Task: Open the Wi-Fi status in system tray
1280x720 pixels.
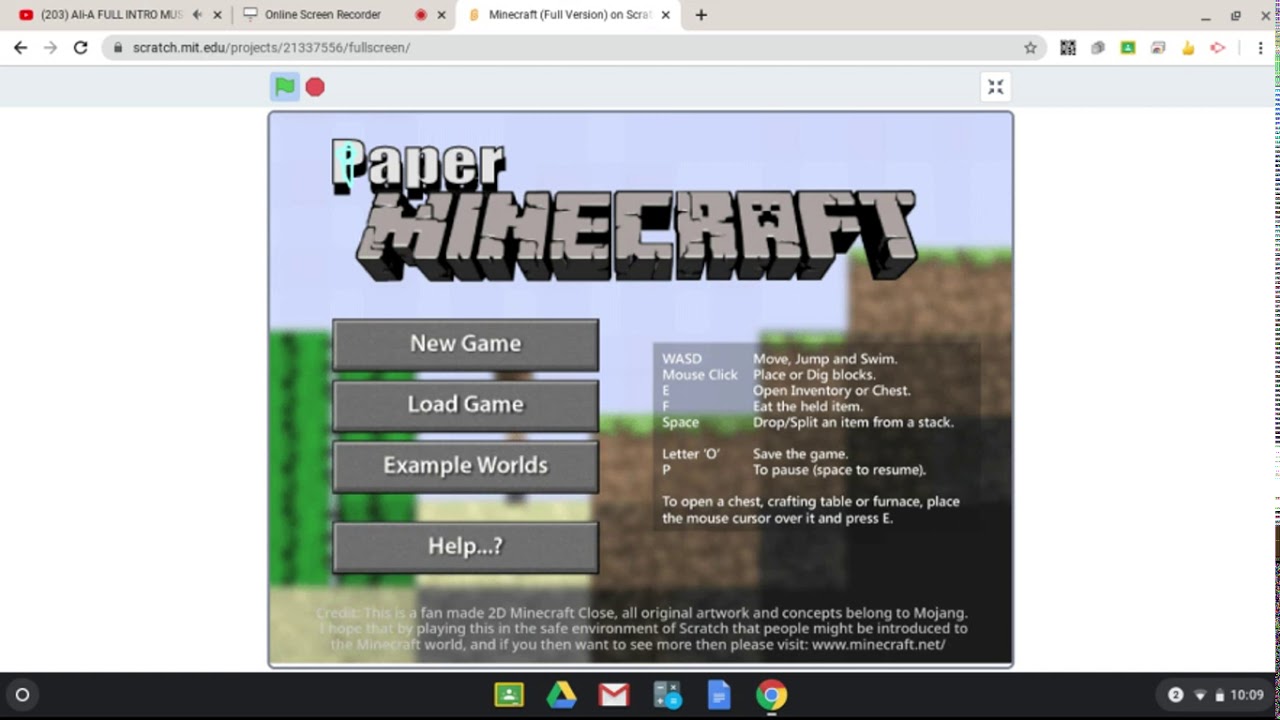Action: [1200, 695]
